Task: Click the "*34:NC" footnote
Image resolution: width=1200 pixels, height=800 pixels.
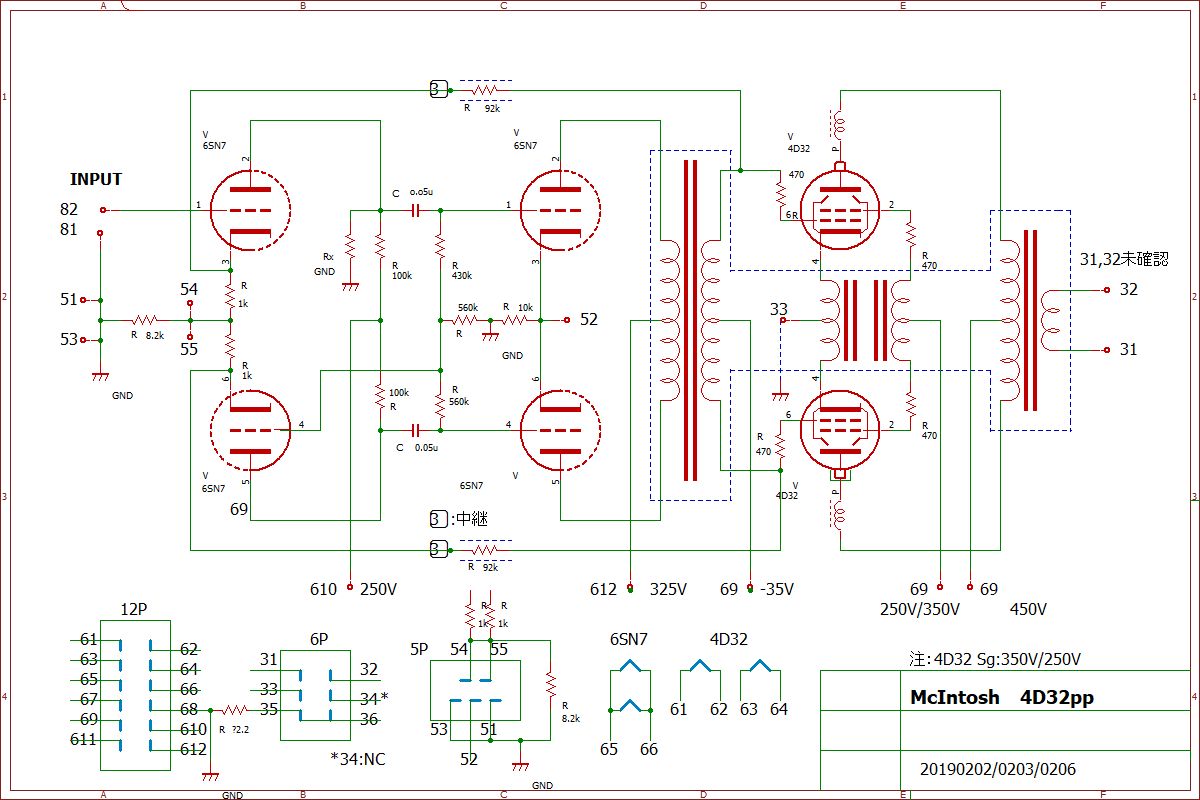Action: coord(357,758)
